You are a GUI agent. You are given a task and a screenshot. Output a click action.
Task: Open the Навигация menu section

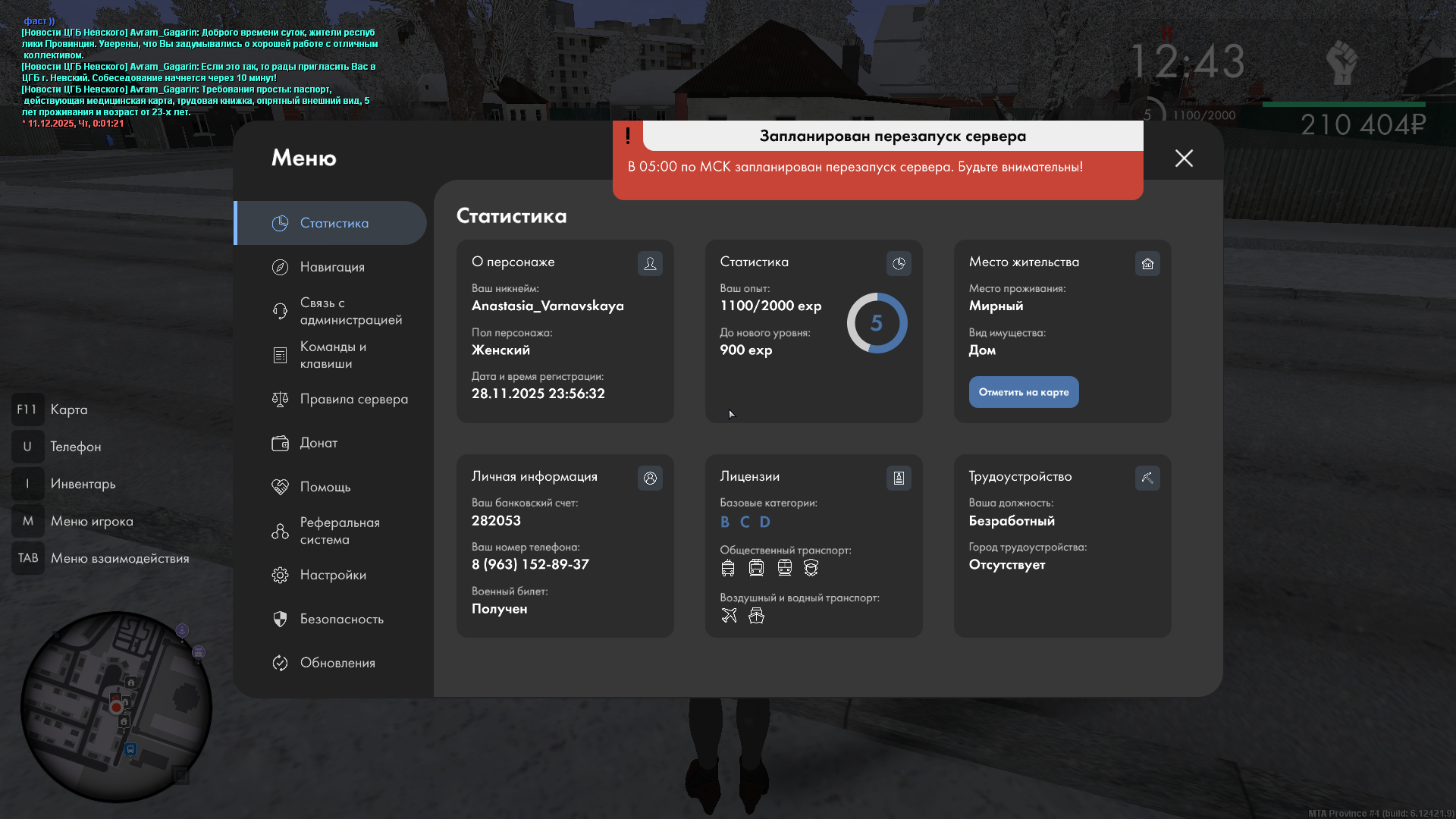click(x=332, y=267)
